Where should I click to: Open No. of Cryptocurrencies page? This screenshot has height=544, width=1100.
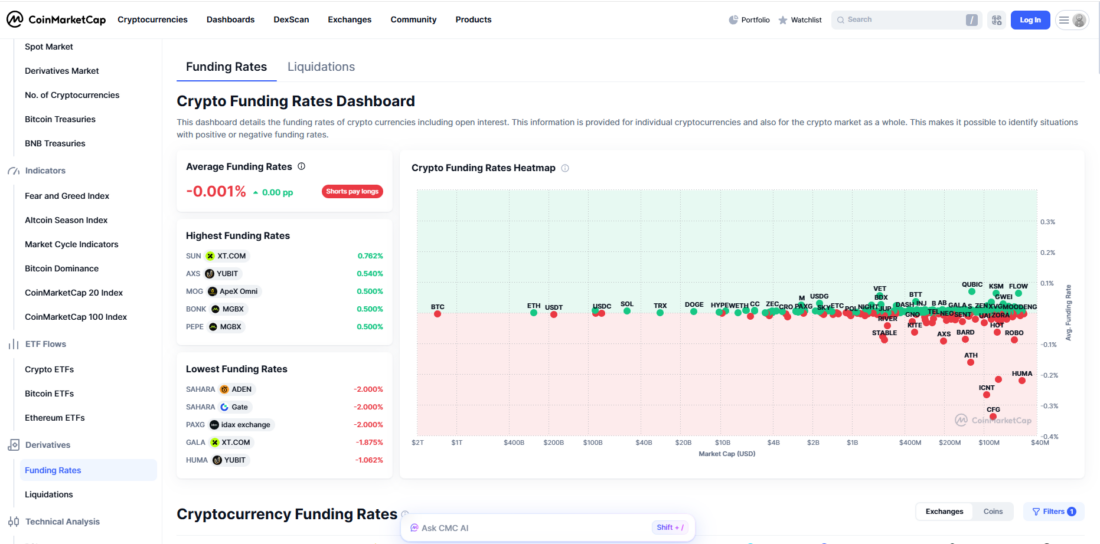coord(72,95)
